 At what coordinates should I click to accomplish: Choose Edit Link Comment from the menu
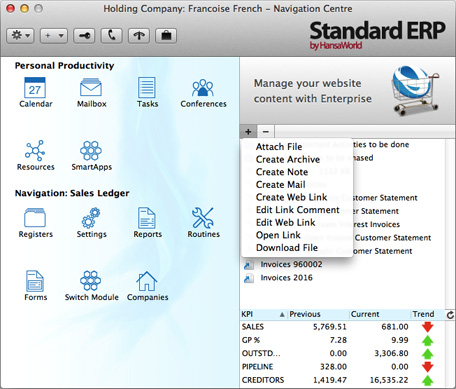(297, 210)
